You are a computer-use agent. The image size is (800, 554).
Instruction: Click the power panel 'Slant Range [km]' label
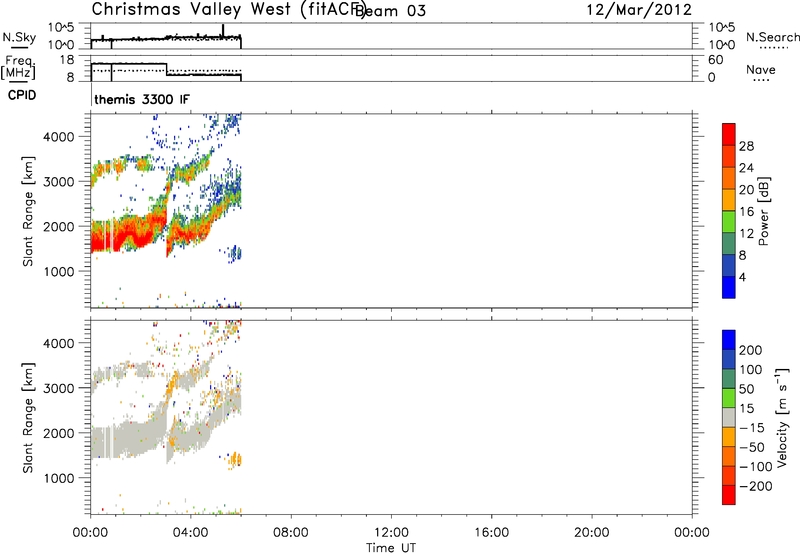click(x=27, y=211)
